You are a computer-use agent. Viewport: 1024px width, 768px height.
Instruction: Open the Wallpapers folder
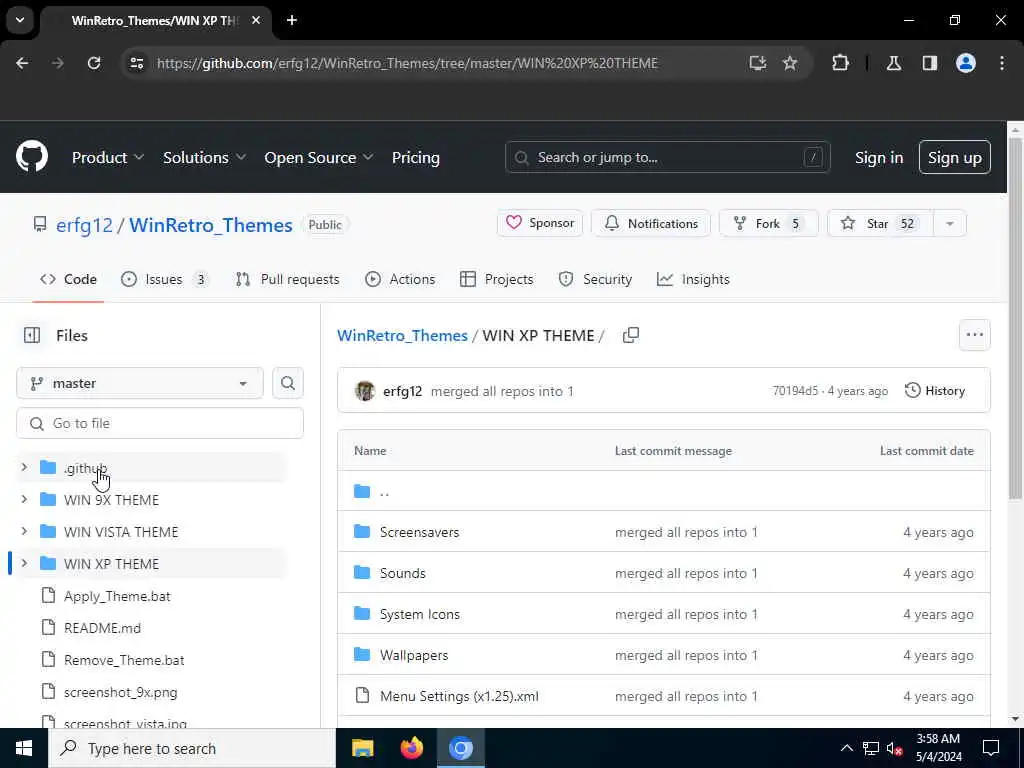(x=414, y=655)
